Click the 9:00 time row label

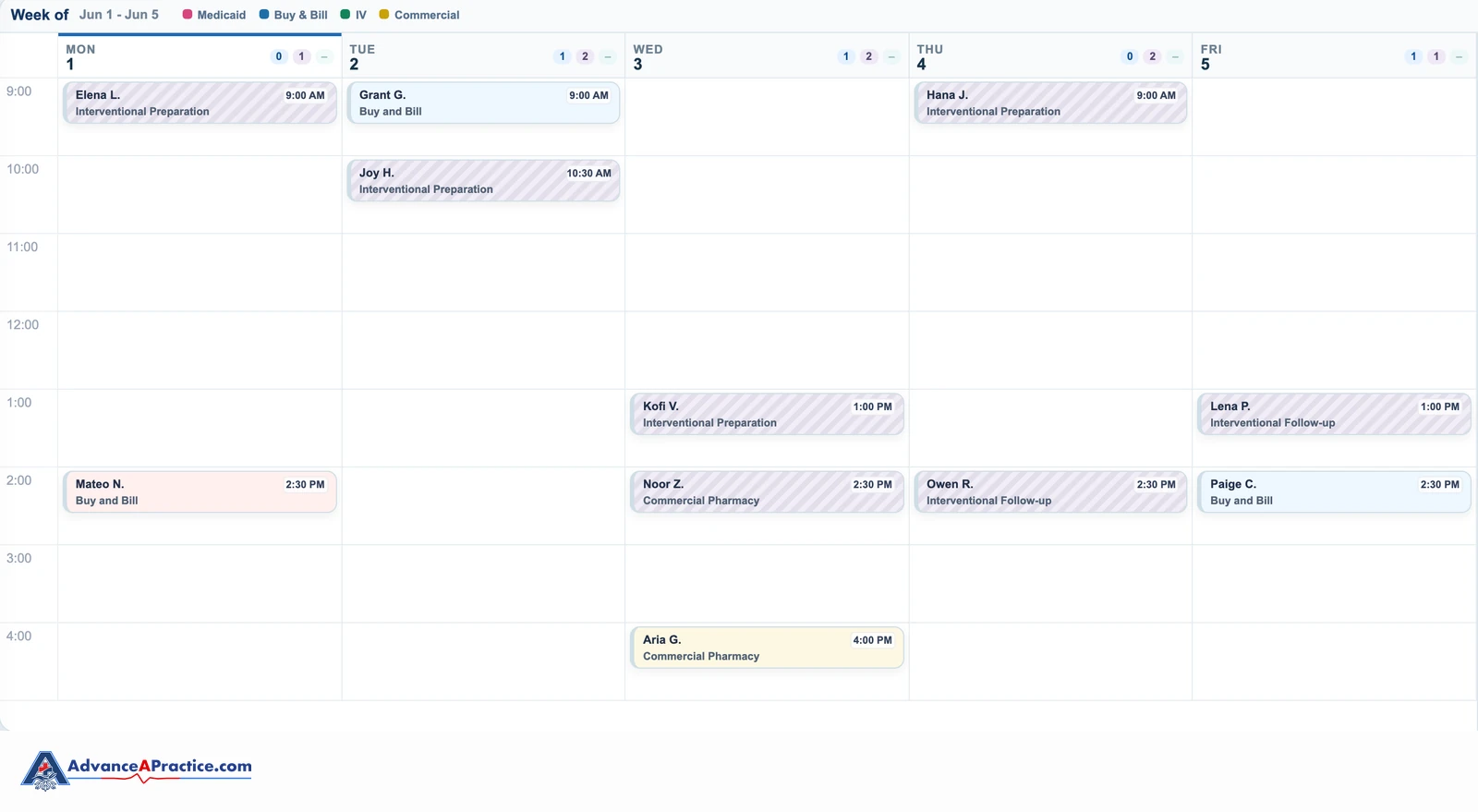(18, 91)
